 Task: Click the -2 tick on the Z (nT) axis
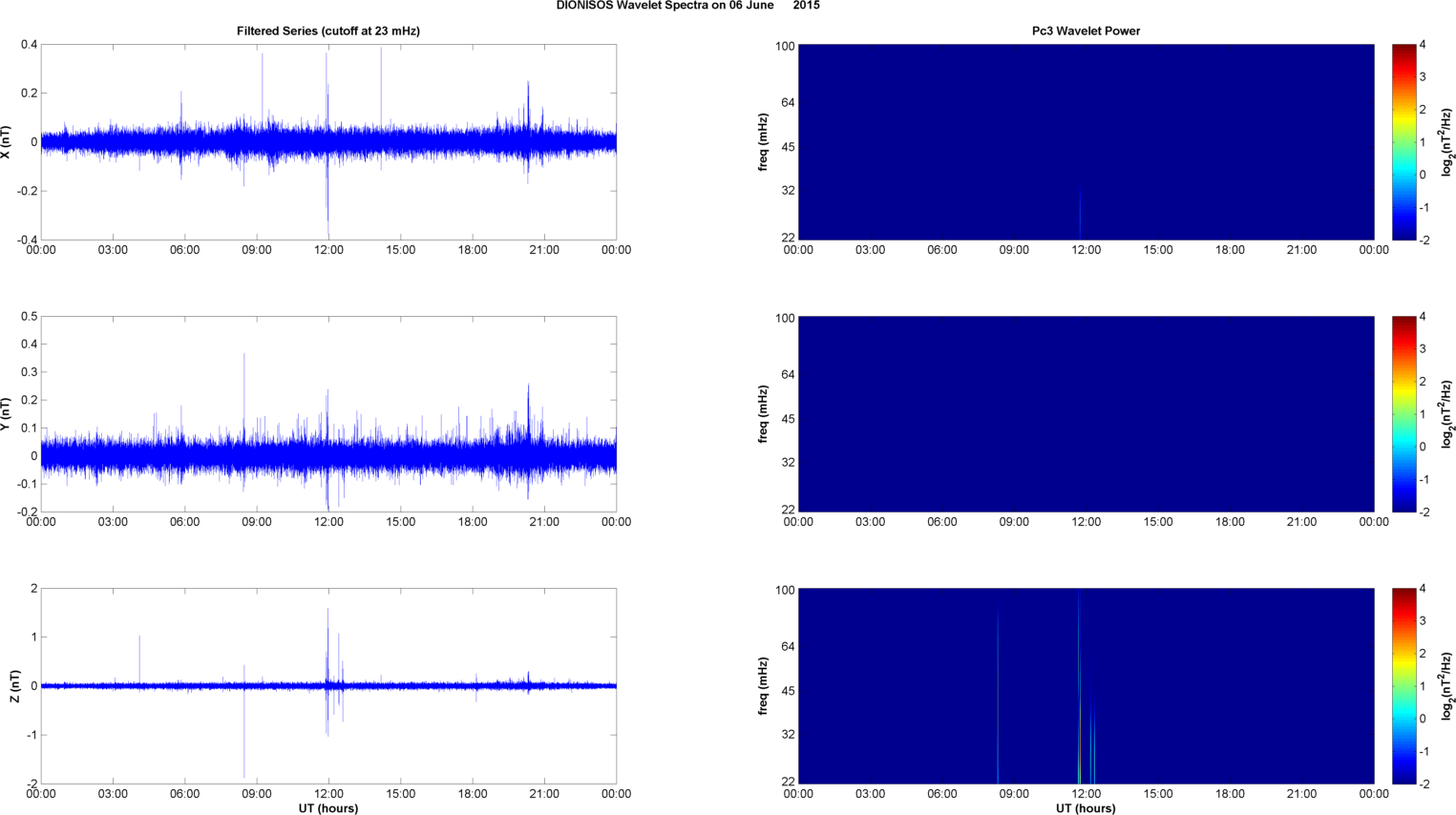[32, 784]
